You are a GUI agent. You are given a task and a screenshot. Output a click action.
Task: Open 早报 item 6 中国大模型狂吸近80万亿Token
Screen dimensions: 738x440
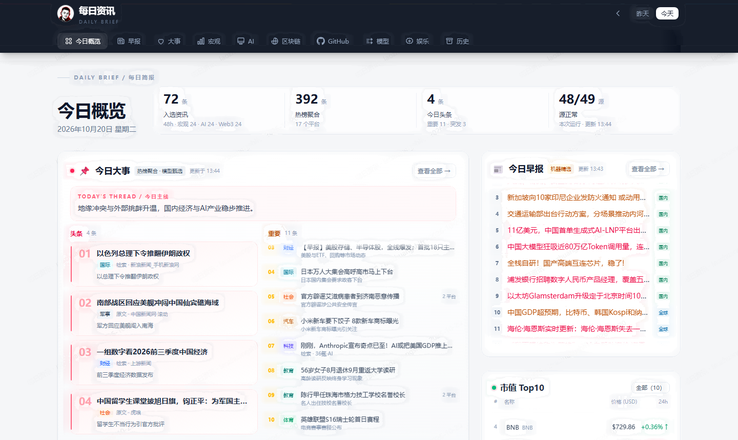pyautogui.click(x=580, y=247)
